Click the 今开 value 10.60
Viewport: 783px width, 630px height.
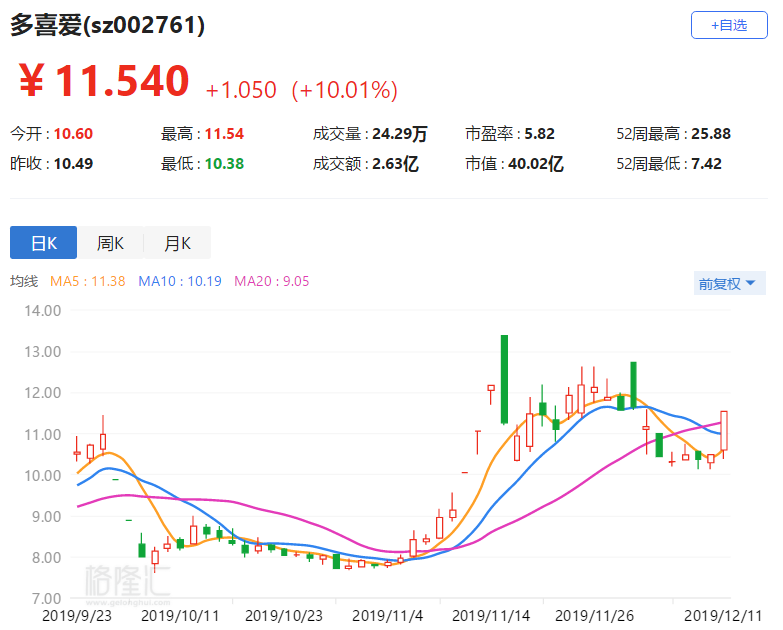[x=73, y=134]
